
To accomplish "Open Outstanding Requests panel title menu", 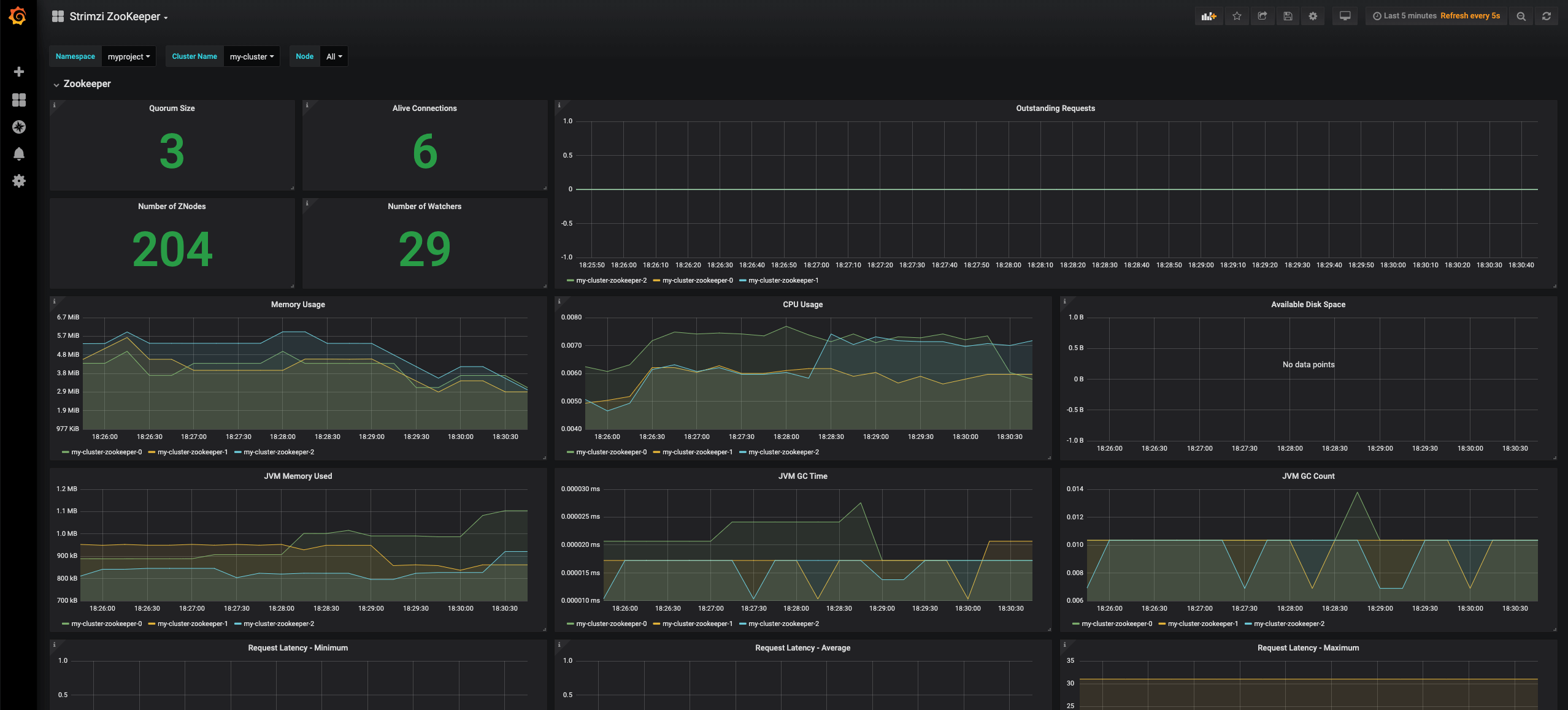I will [1055, 108].
